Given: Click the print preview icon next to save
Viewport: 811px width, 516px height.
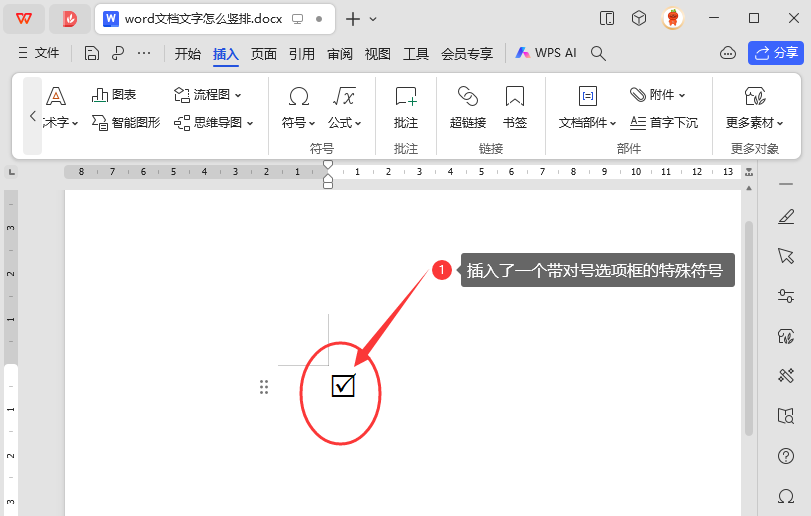Looking at the screenshot, I should (x=118, y=53).
